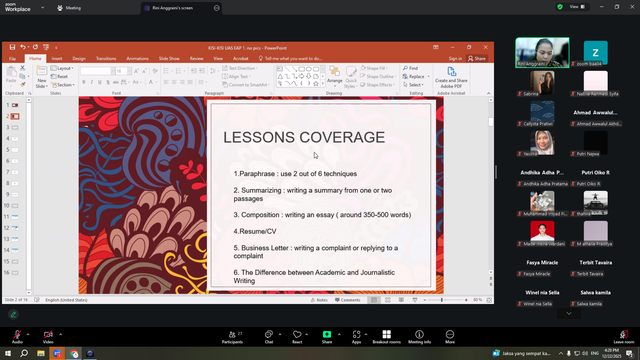Click Replace in Editing group
640x360 pixels.
click(413, 77)
